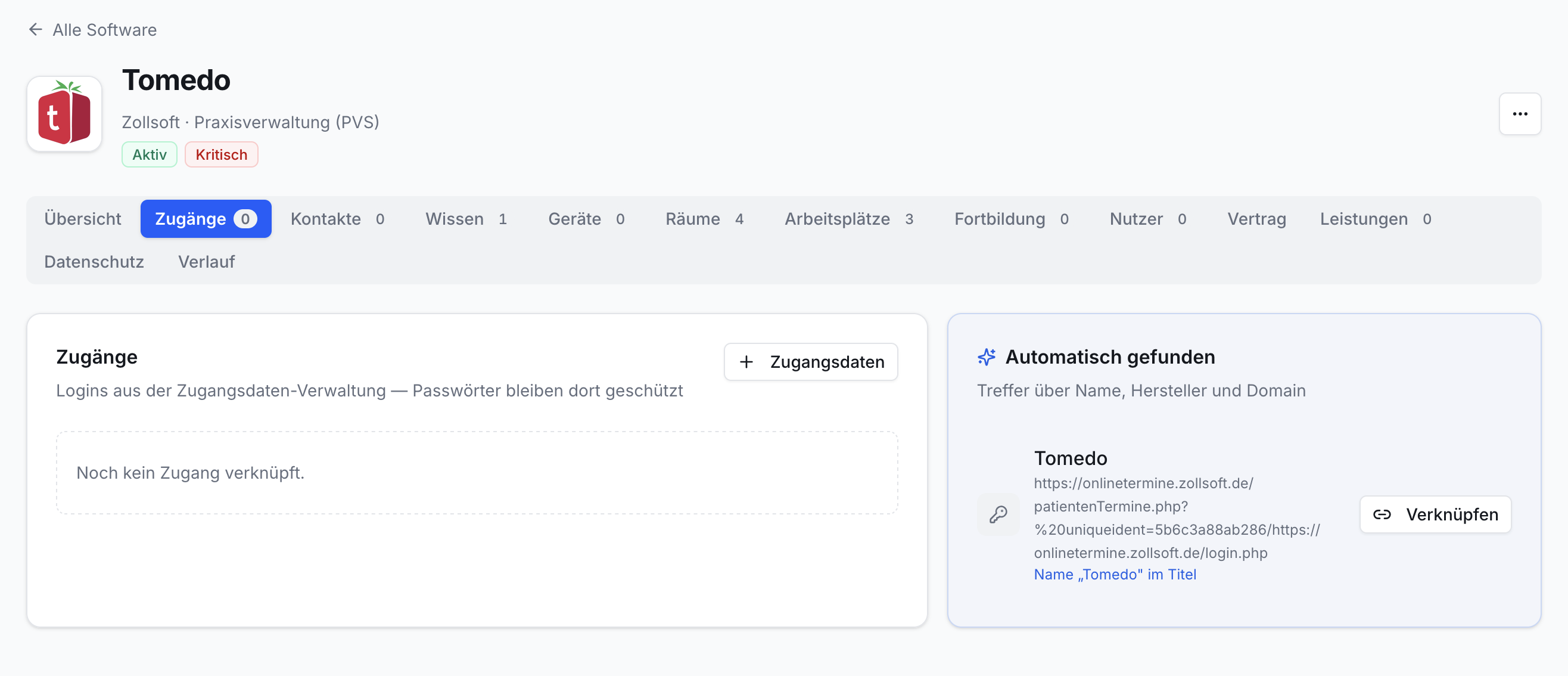Click 'Noch kein Zugang verknüpft.' placeholder
Image resolution: width=1568 pixels, height=676 pixels.
(x=190, y=473)
